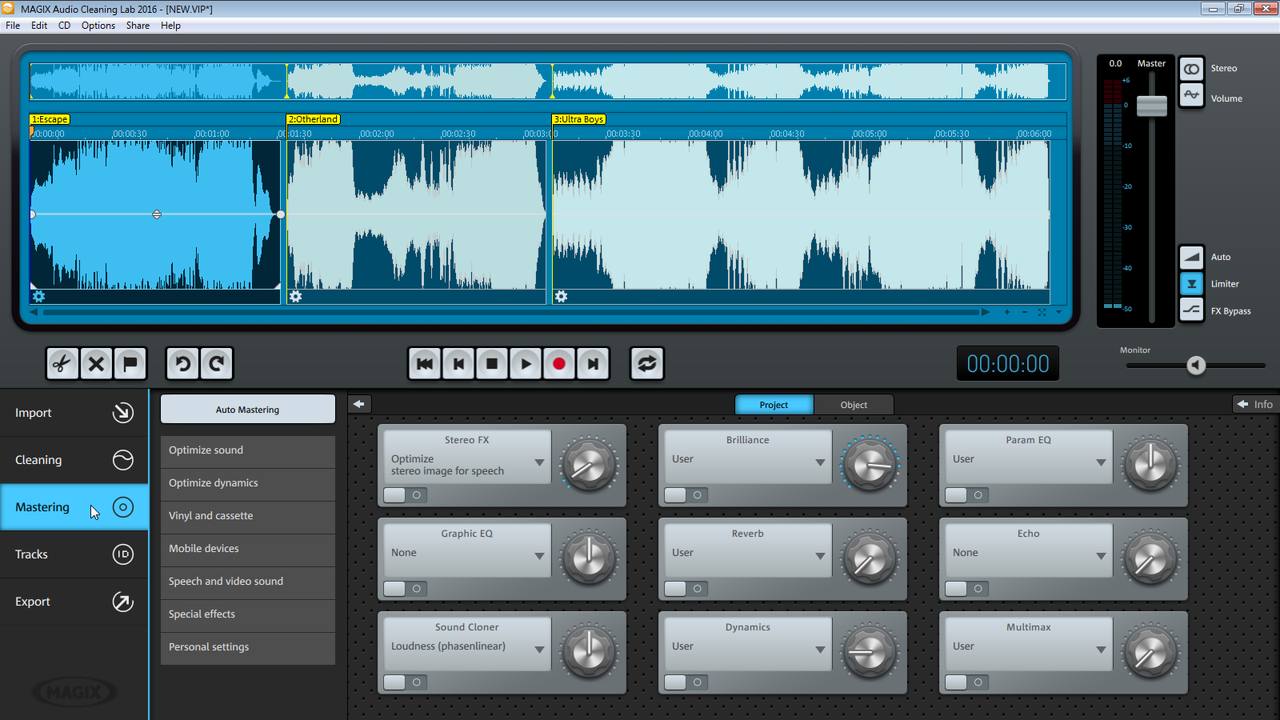Viewport: 1280px width, 720px height.
Task: Collapse panel with left arrow button
Action: pos(359,404)
